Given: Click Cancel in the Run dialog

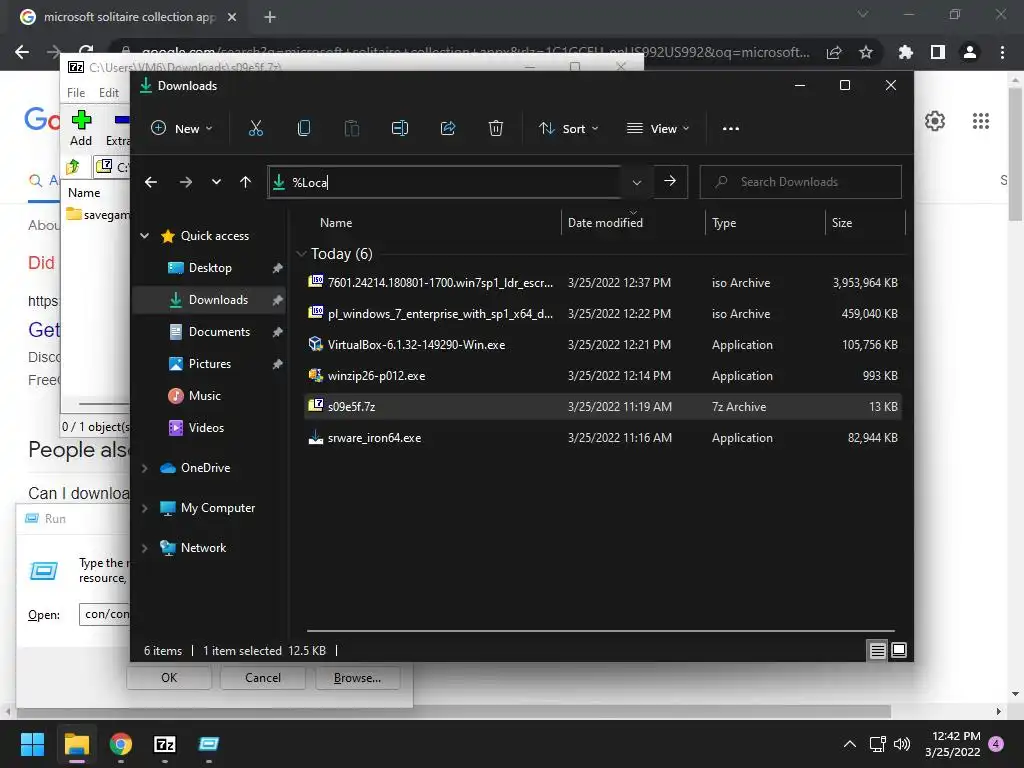Looking at the screenshot, I should pyautogui.click(x=263, y=678).
